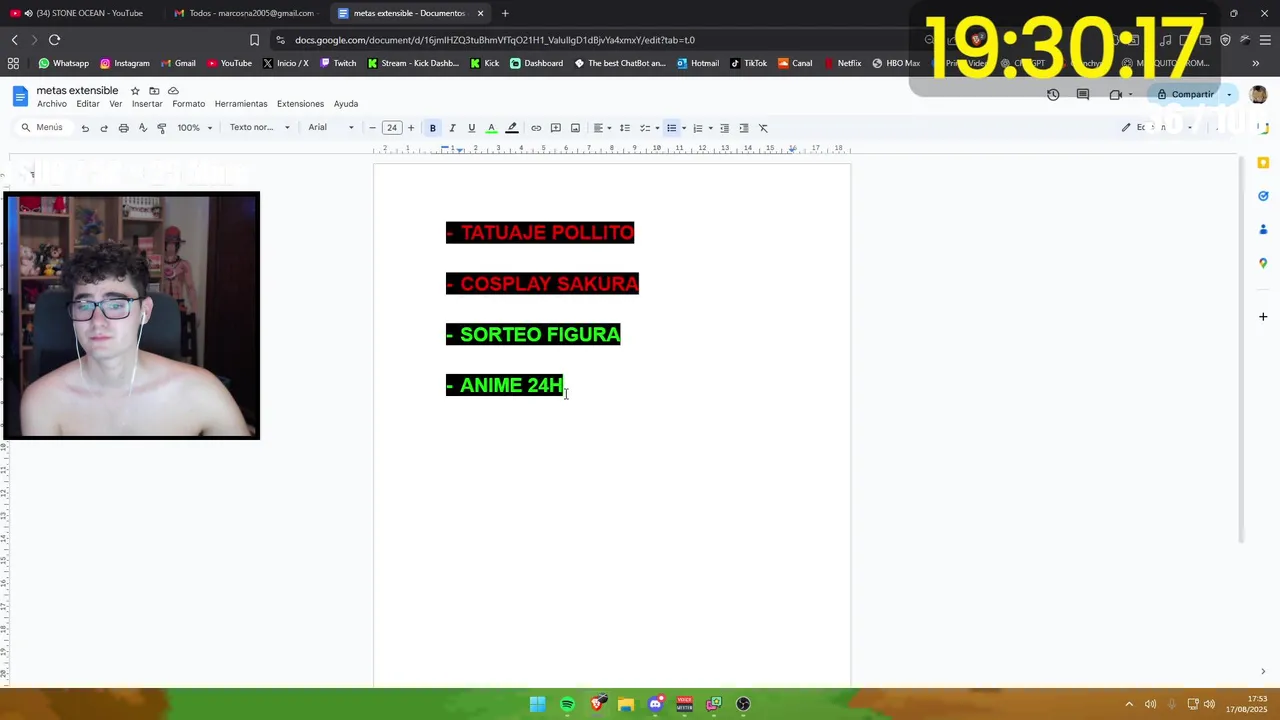This screenshot has height=720, width=1280.
Task: Undo the last edit in Docs
Action: [x=85, y=128]
